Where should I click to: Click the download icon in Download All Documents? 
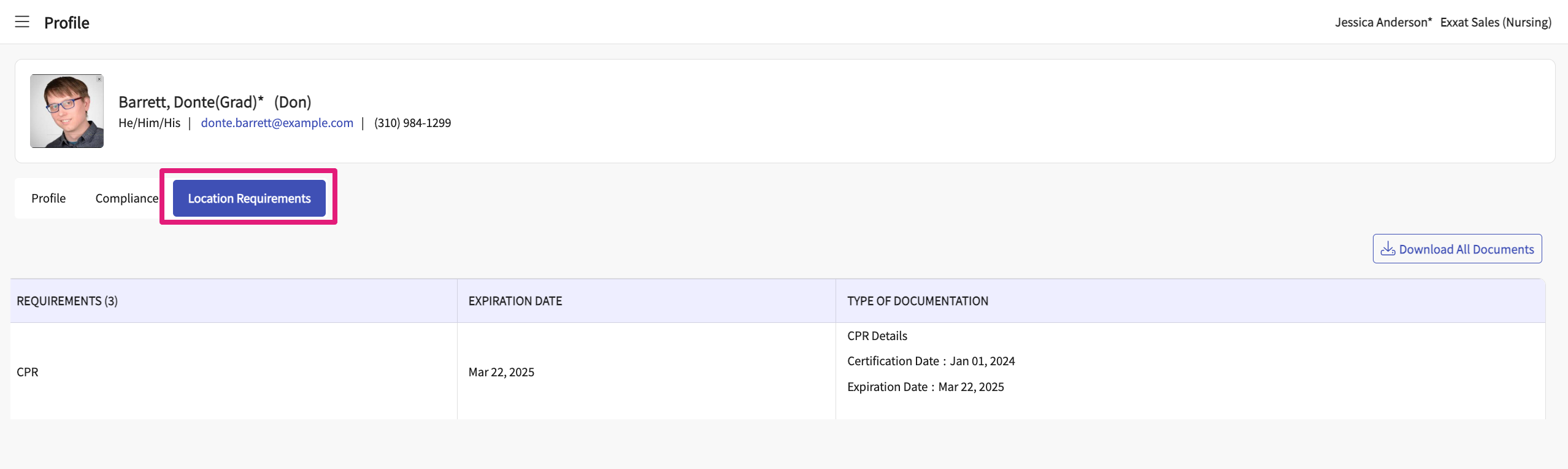pos(1388,249)
